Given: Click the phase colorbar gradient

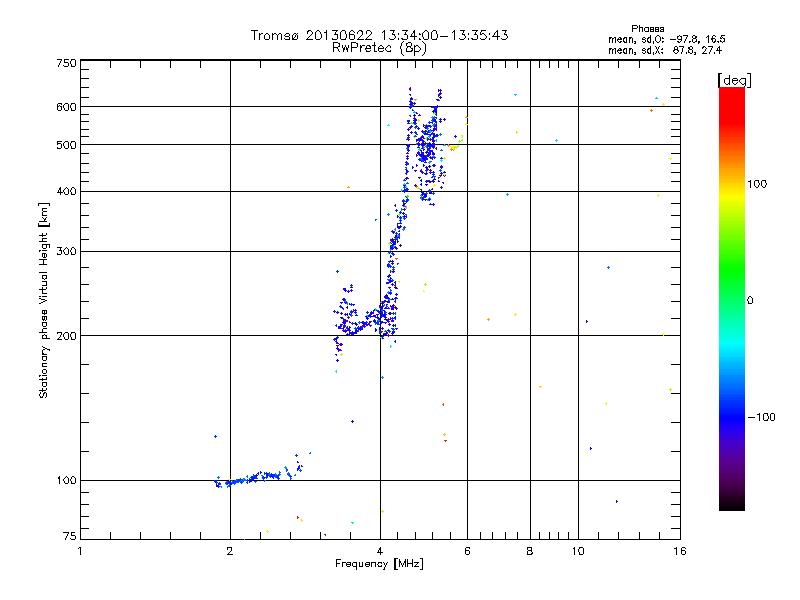Looking at the screenshot, I should click(732, 299).
